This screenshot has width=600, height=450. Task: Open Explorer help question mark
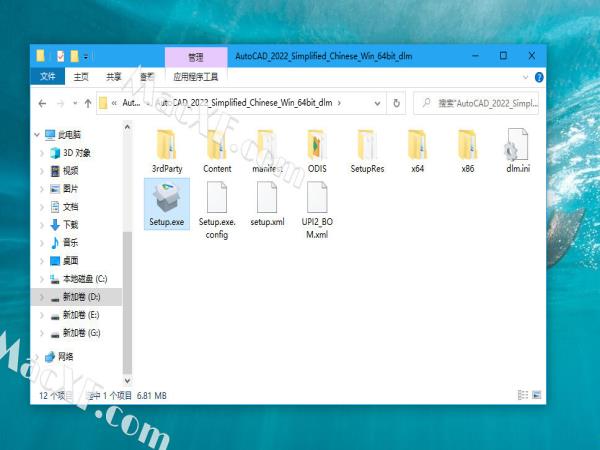[539, 77]
